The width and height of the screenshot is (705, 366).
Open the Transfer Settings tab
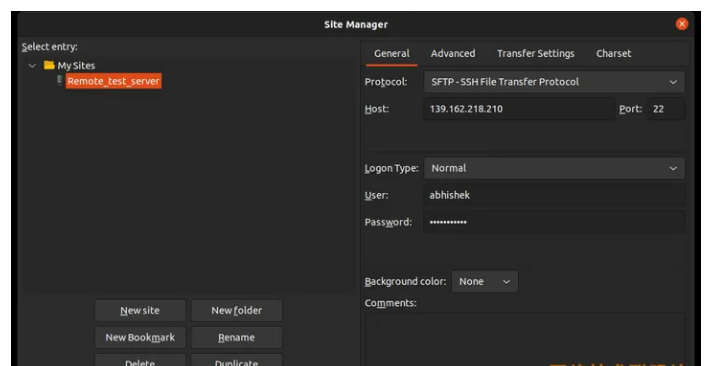535,54
